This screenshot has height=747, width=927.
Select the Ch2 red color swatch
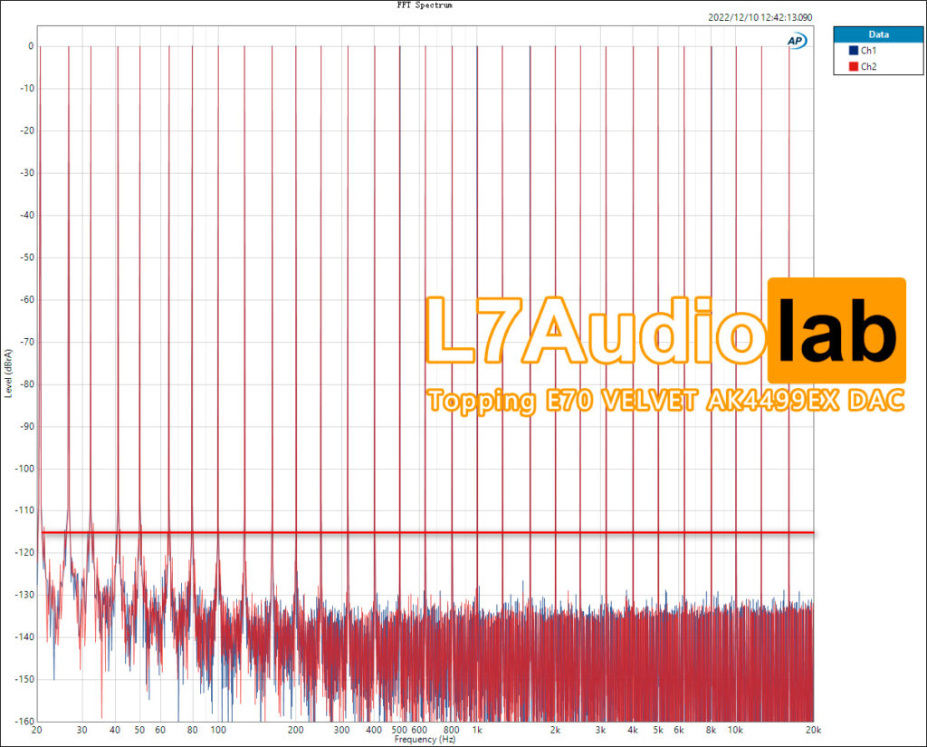coord(853,67)
